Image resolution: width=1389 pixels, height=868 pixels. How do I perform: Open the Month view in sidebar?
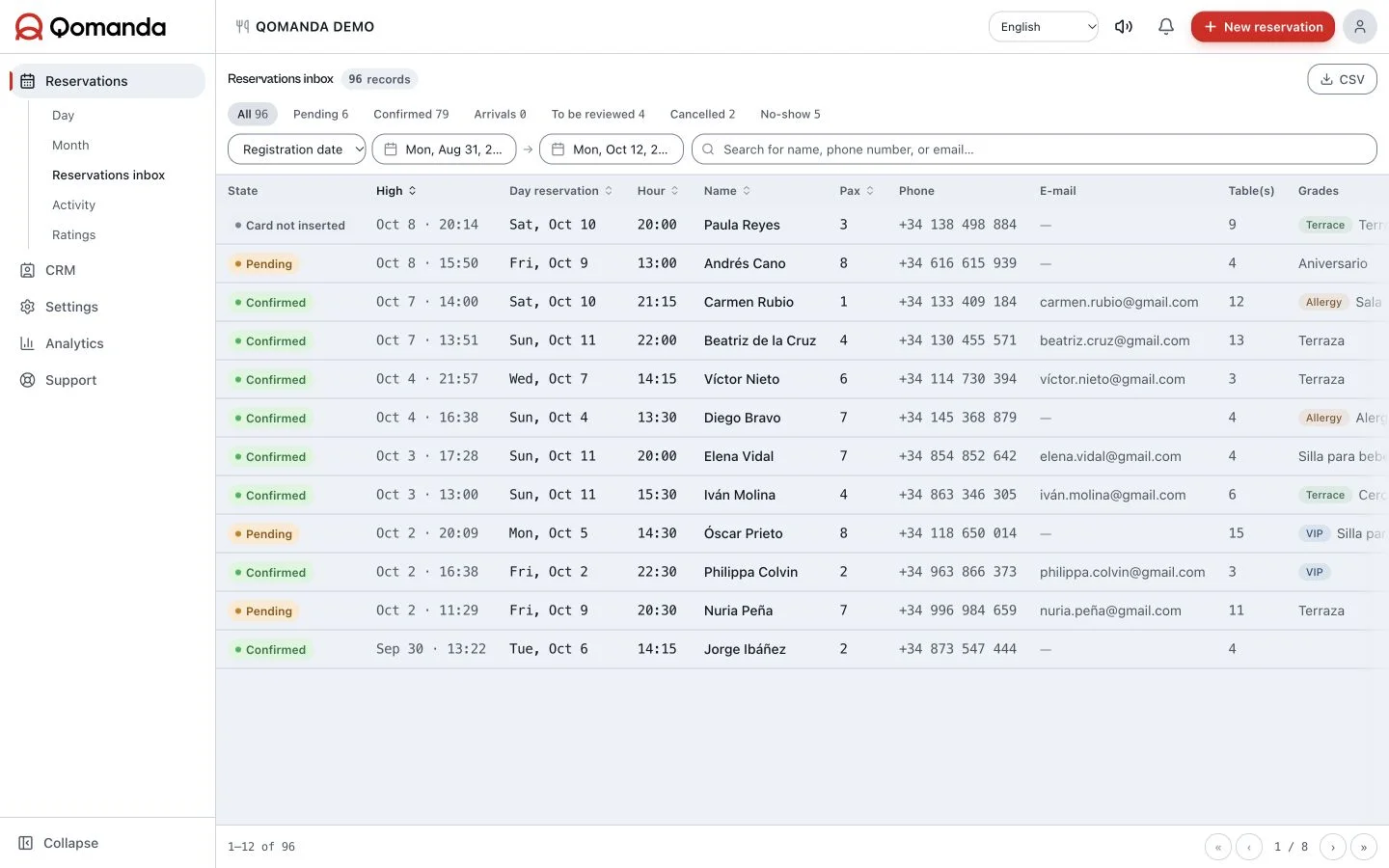click(70, 145)
